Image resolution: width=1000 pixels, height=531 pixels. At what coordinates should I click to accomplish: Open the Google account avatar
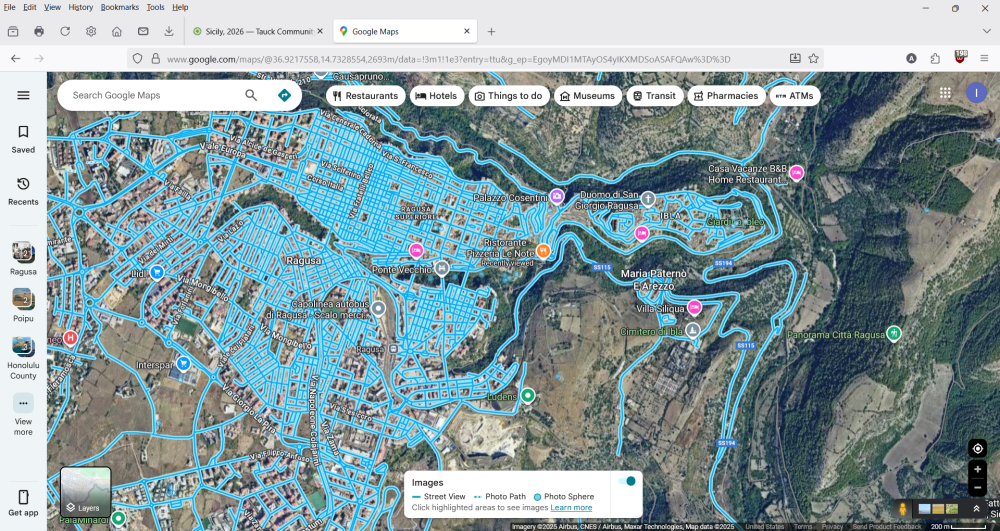click(x=976, y=93)
